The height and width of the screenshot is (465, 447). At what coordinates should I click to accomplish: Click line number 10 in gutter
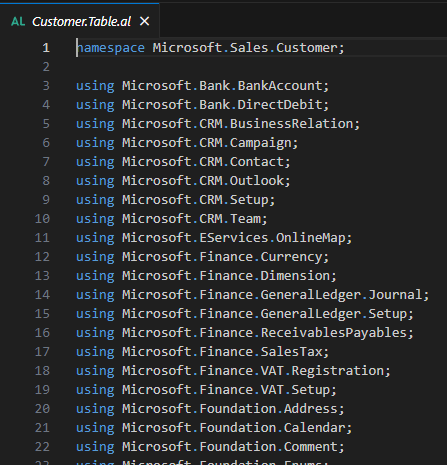[42, 219]
